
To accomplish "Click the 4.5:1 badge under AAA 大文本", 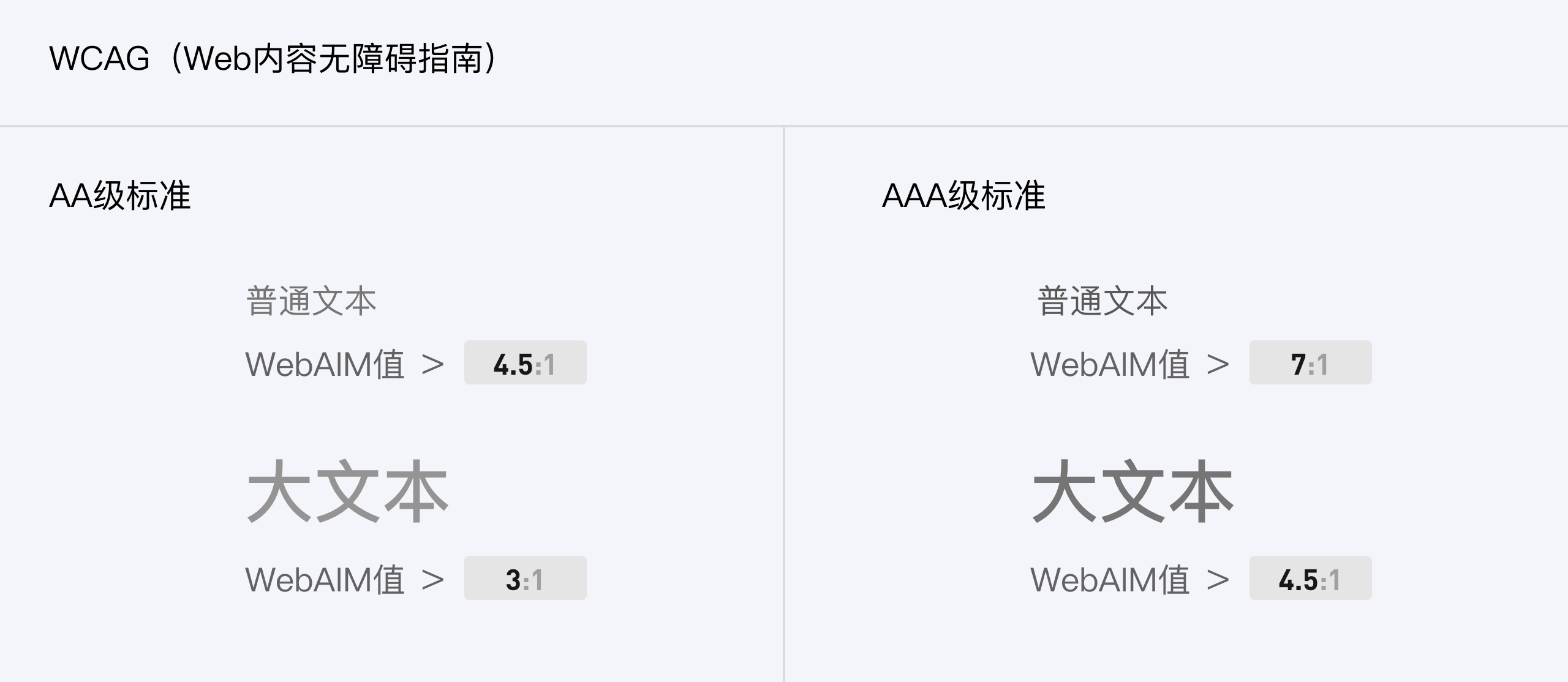I will tap(1311, 578).
